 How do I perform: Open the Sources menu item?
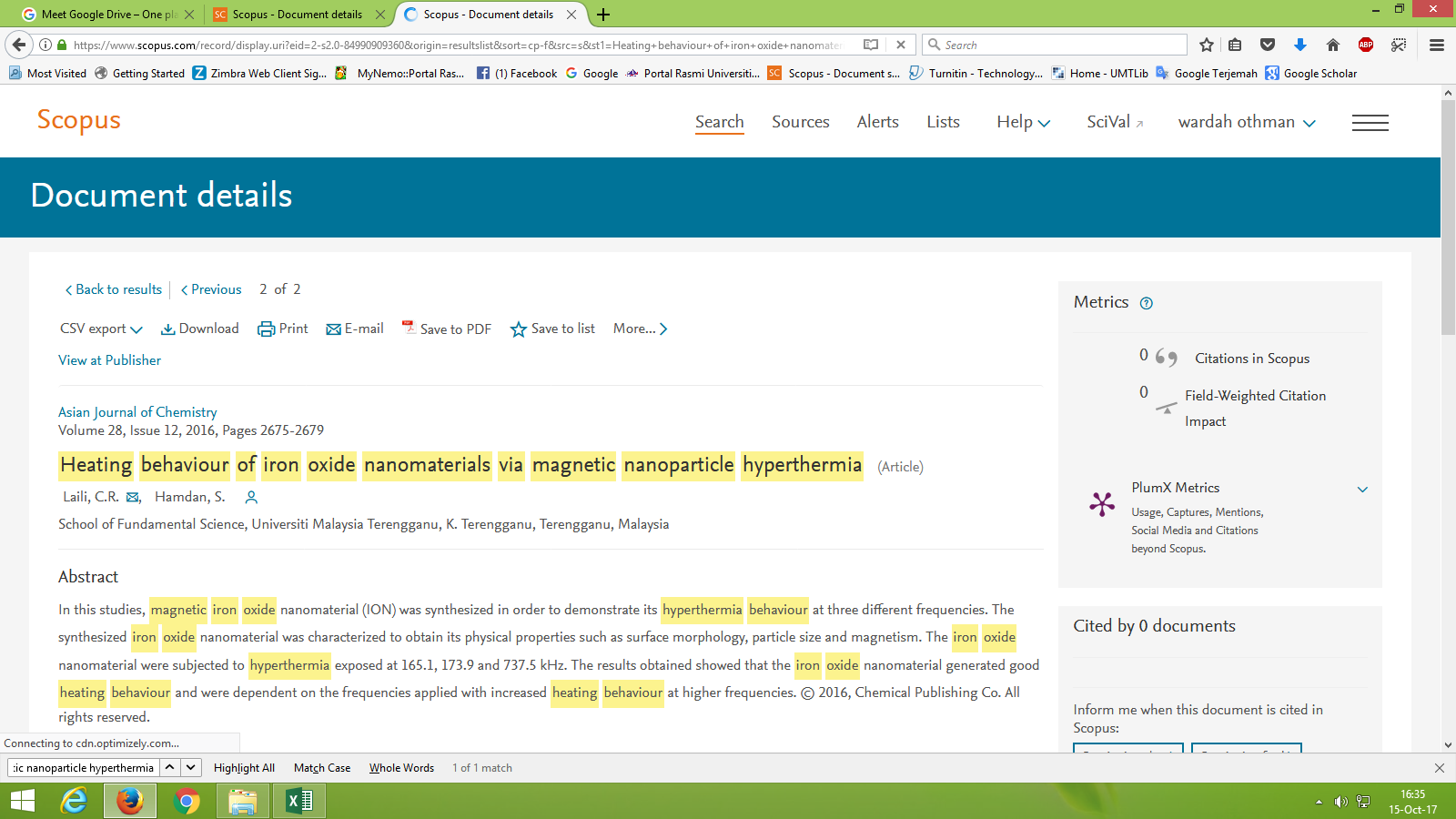coord(800,122)
